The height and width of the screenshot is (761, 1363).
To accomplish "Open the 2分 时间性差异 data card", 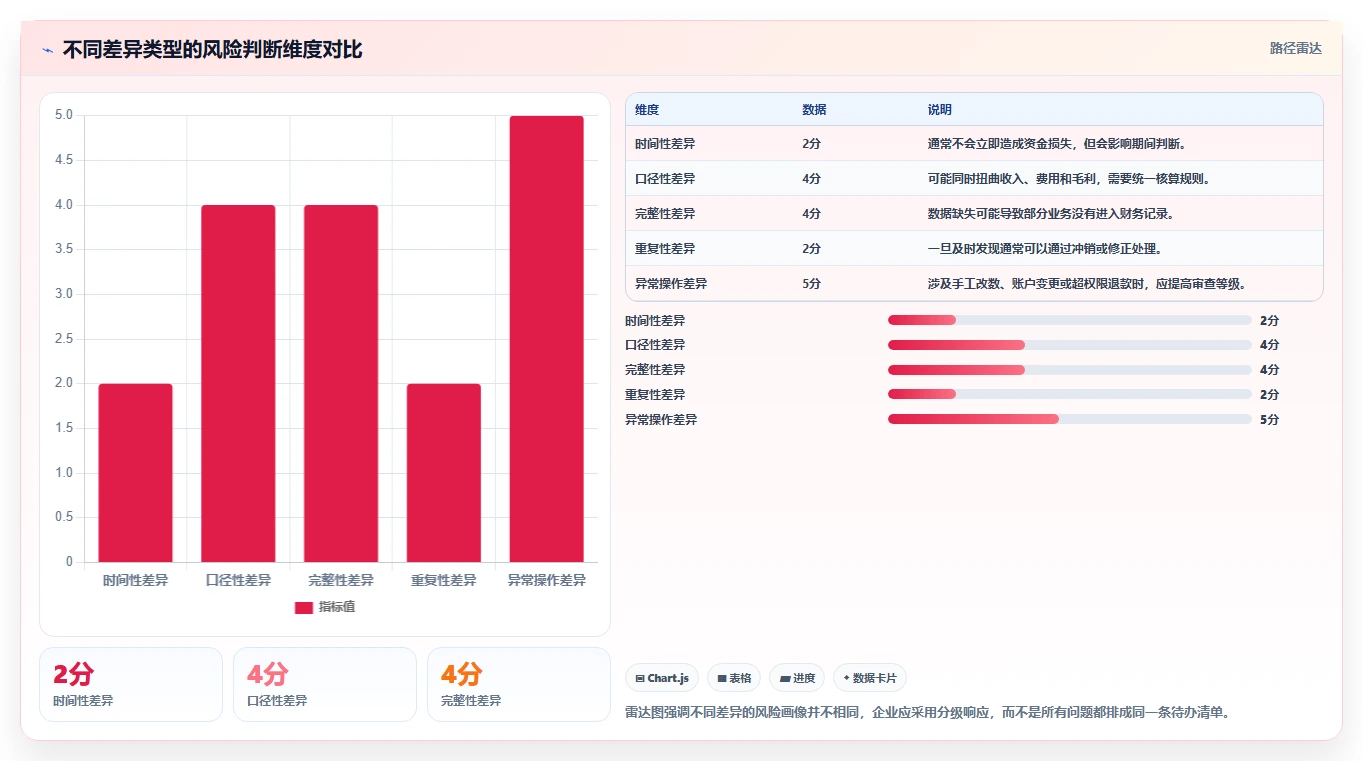I will coord(131,684).
